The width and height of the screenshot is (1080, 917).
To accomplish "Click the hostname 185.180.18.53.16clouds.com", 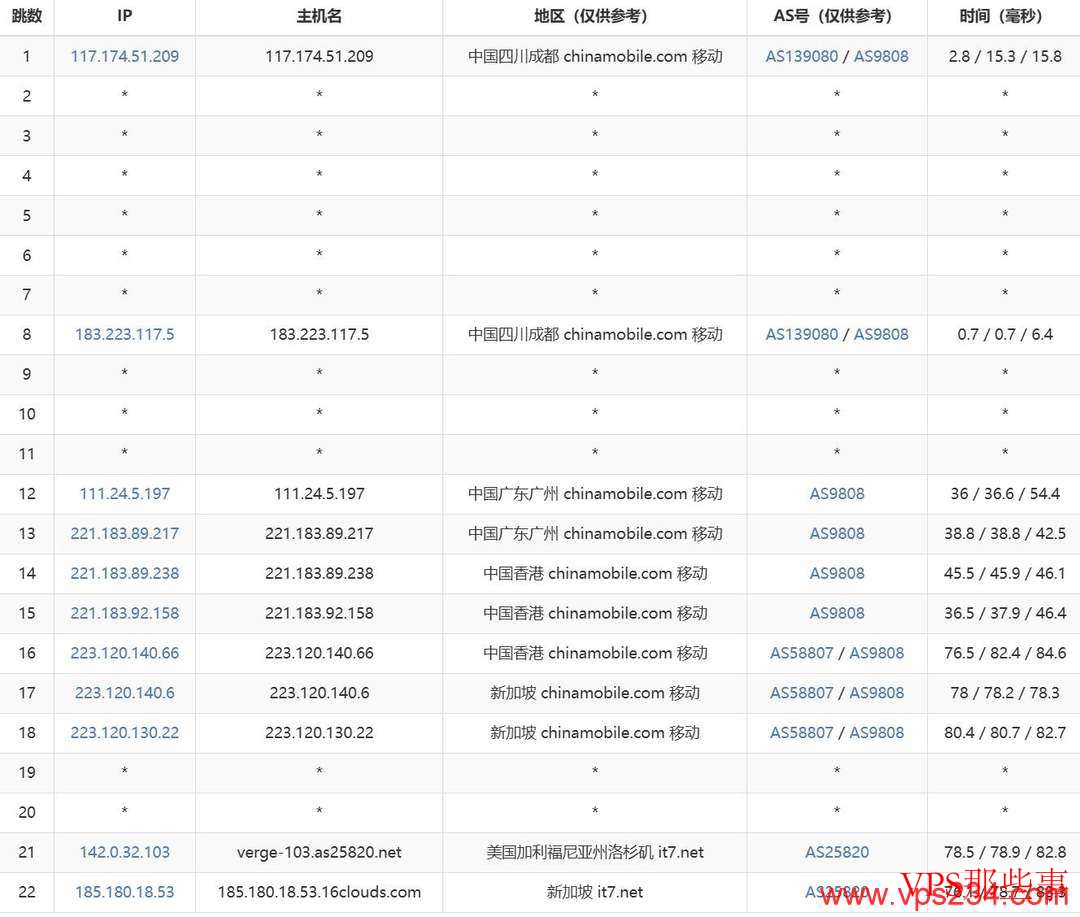I will (x=319, y=892).
